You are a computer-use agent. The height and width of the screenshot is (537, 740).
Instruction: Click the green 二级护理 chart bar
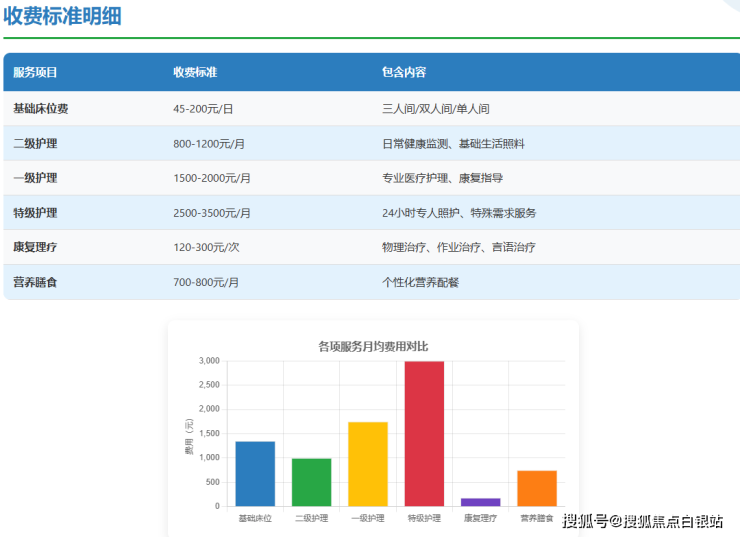pyautogui.click(x=311, y=482)
